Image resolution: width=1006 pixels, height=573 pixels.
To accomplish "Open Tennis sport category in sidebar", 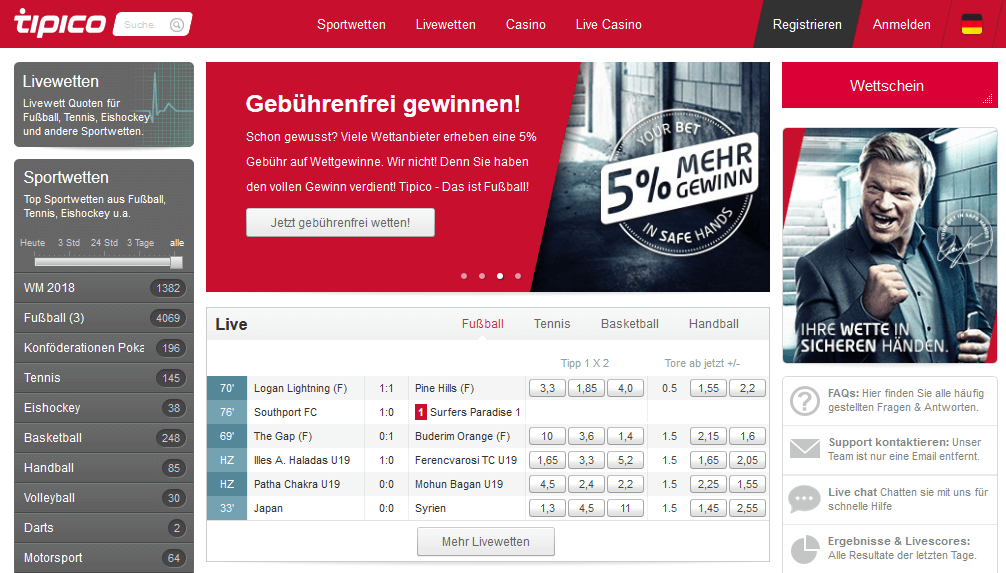I will click(x=104, y=378).
